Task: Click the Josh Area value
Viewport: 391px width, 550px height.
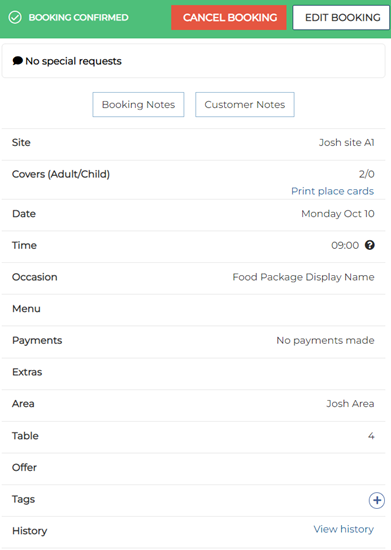Action: point(350,404)
